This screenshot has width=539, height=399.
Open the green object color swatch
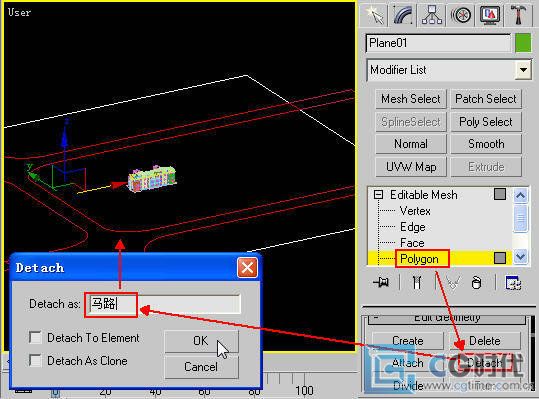523,43
